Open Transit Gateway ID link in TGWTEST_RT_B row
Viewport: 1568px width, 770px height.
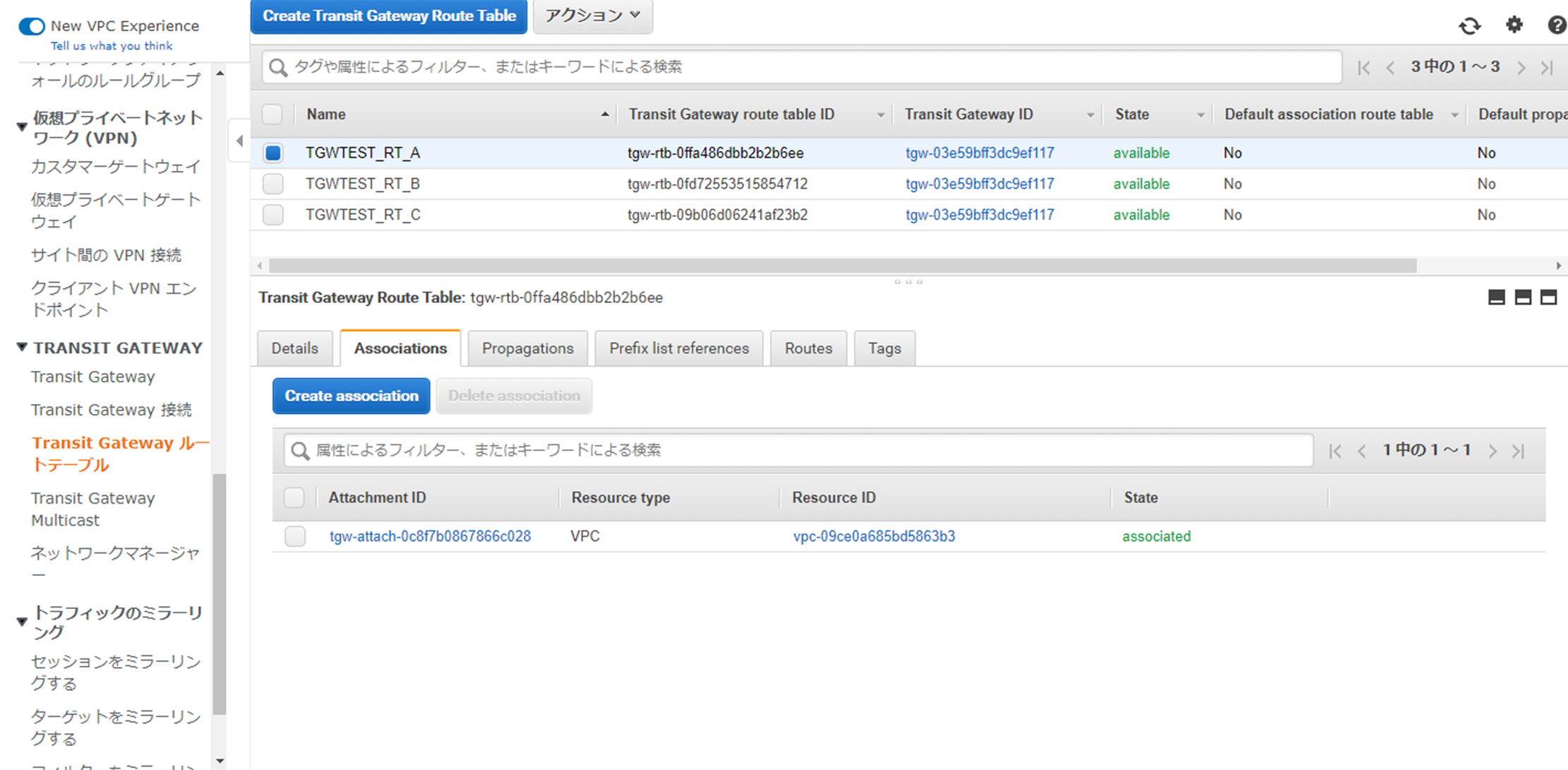tap(980, 184)
